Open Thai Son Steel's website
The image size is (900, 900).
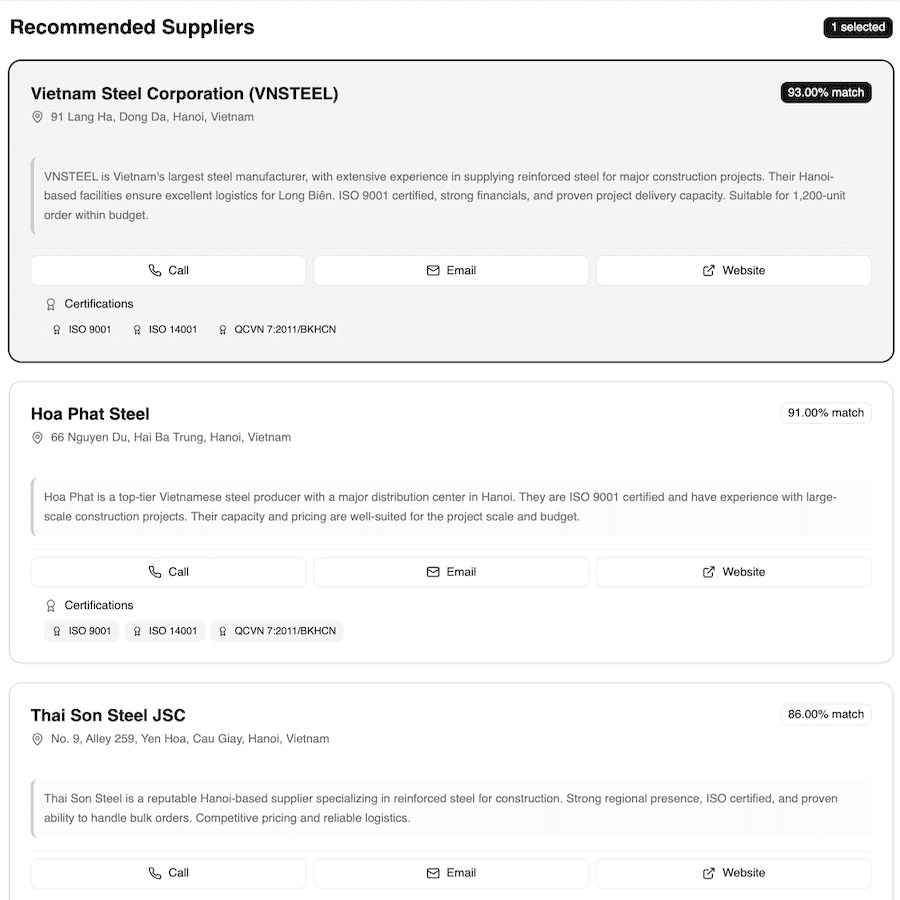(x=734, y=873)
